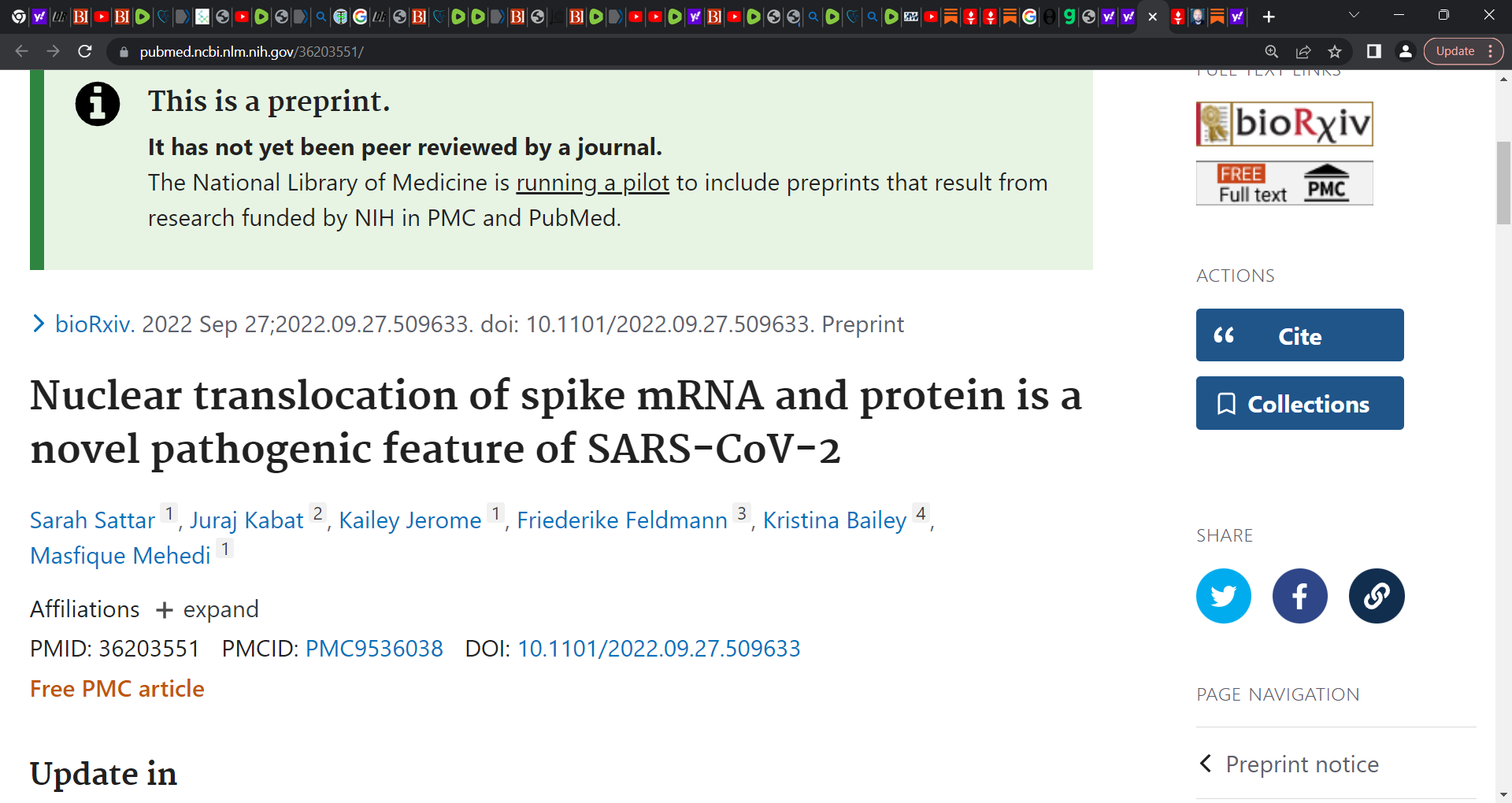Copy permalink with the link icon

click(1376, 596)
